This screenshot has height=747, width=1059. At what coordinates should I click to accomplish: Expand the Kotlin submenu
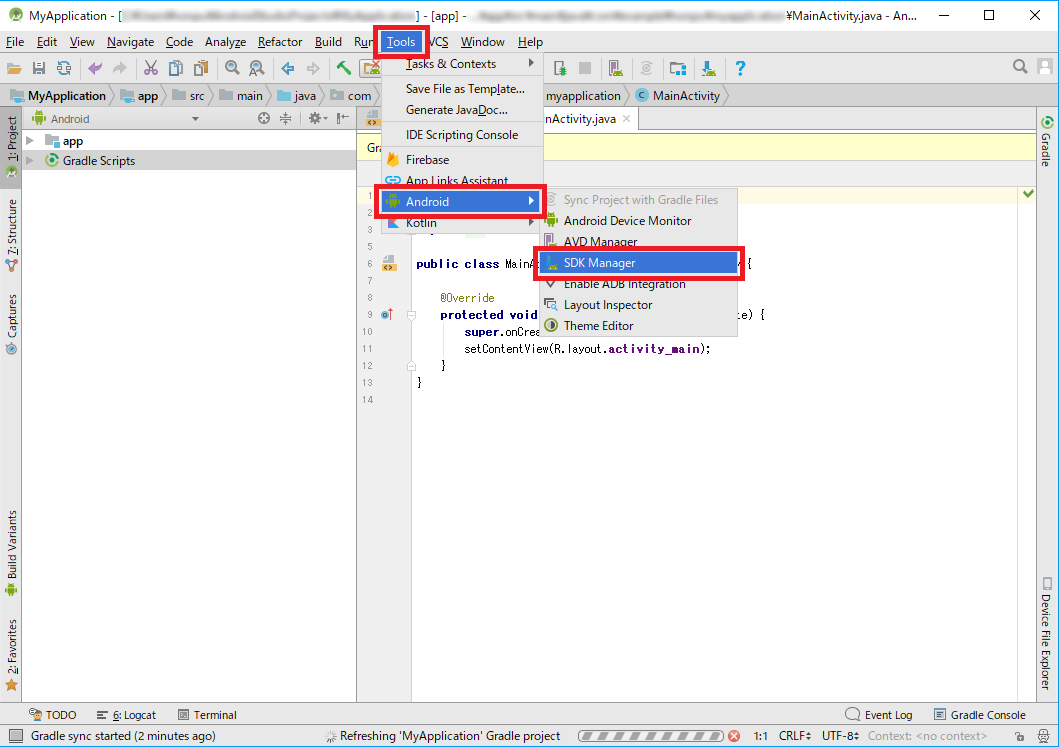point(462,223)
